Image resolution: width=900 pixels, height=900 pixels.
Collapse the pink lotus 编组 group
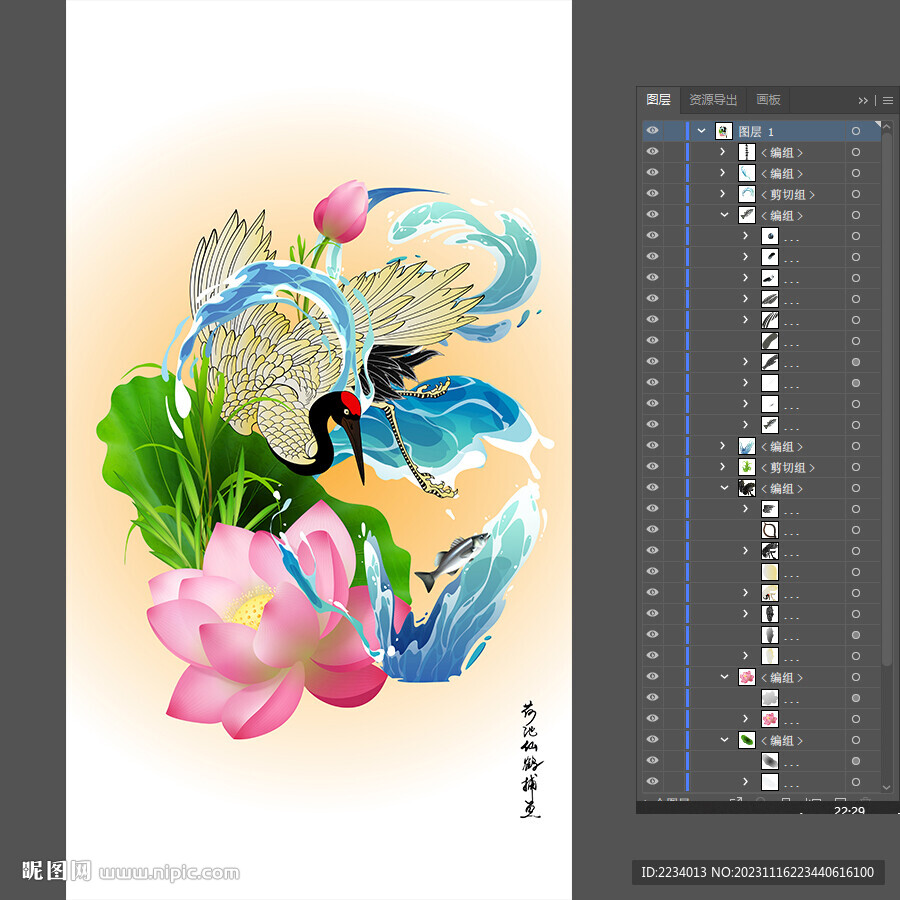(724, 677)
